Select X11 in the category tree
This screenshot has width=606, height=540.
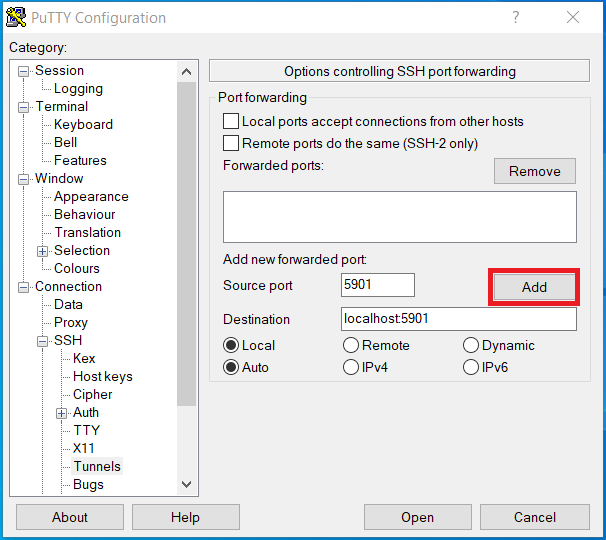tap(84, 449)
